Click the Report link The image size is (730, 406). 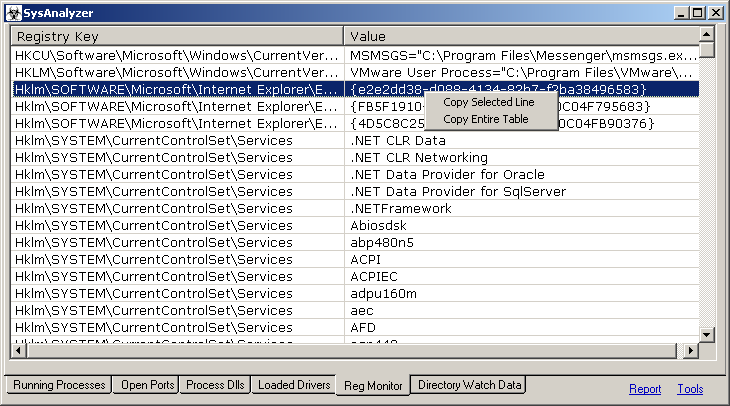(644, 389)
